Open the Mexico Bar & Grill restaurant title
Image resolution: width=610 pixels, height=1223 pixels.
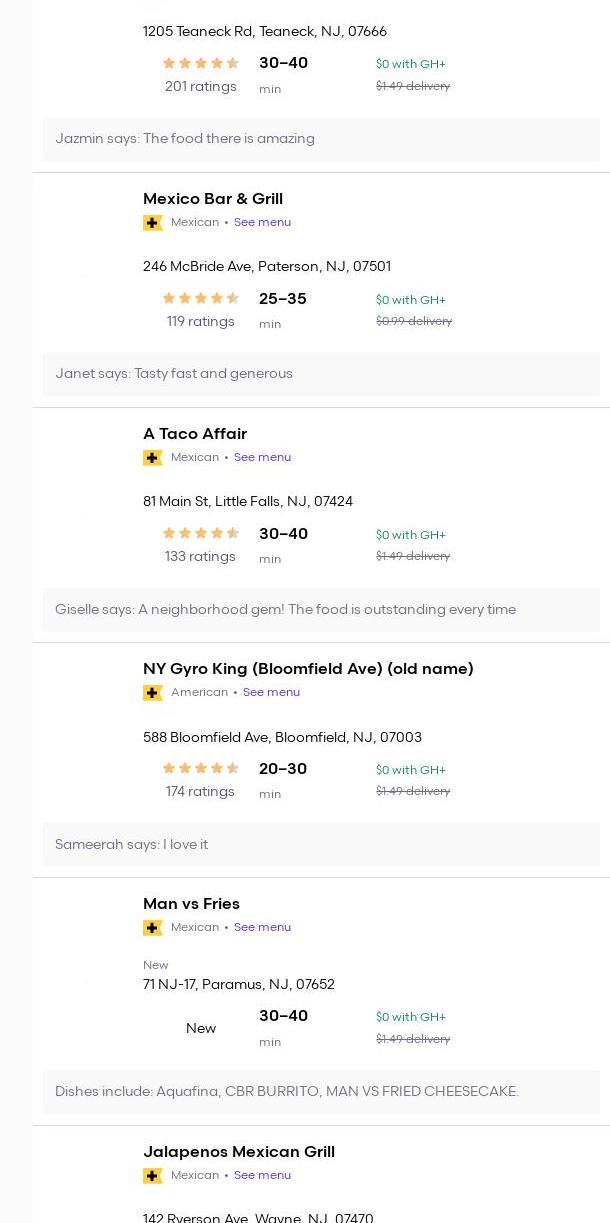pyautogui.click(x=213, y=199)
